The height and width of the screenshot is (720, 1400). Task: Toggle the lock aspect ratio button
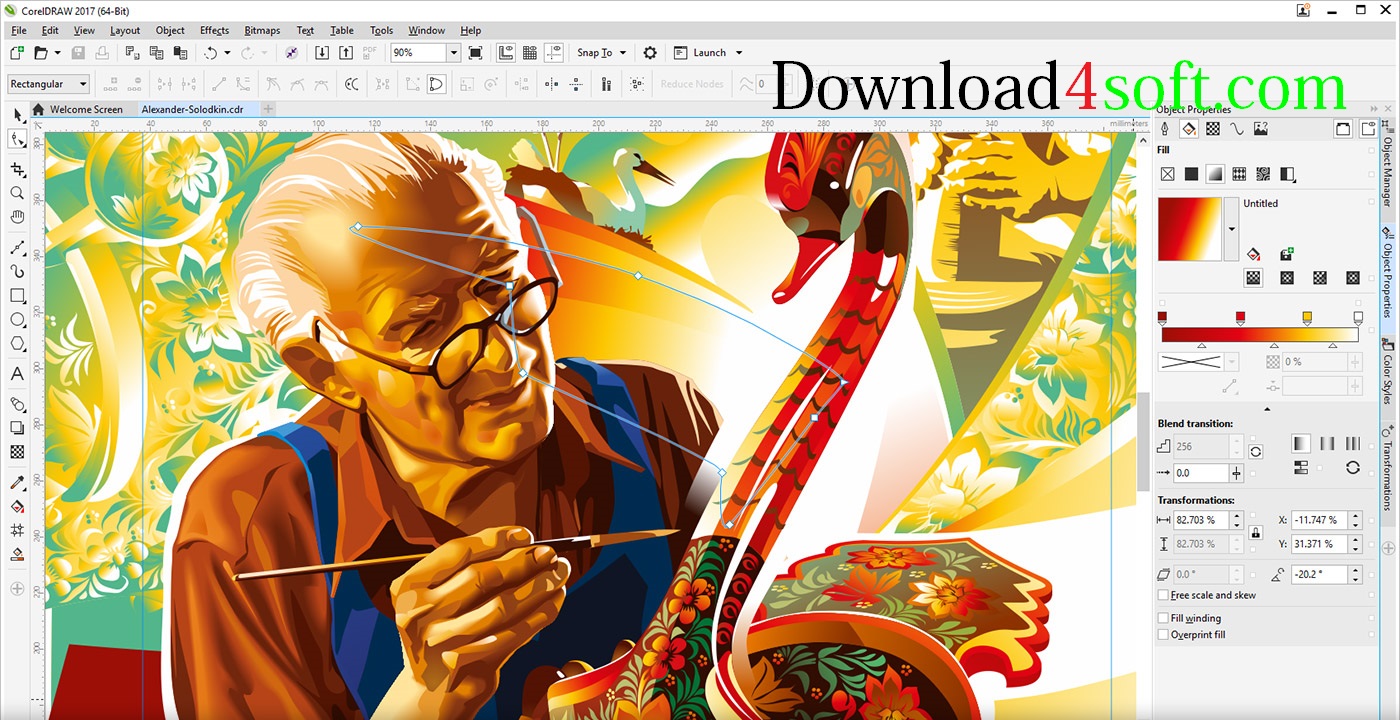tap(1256, 532)
